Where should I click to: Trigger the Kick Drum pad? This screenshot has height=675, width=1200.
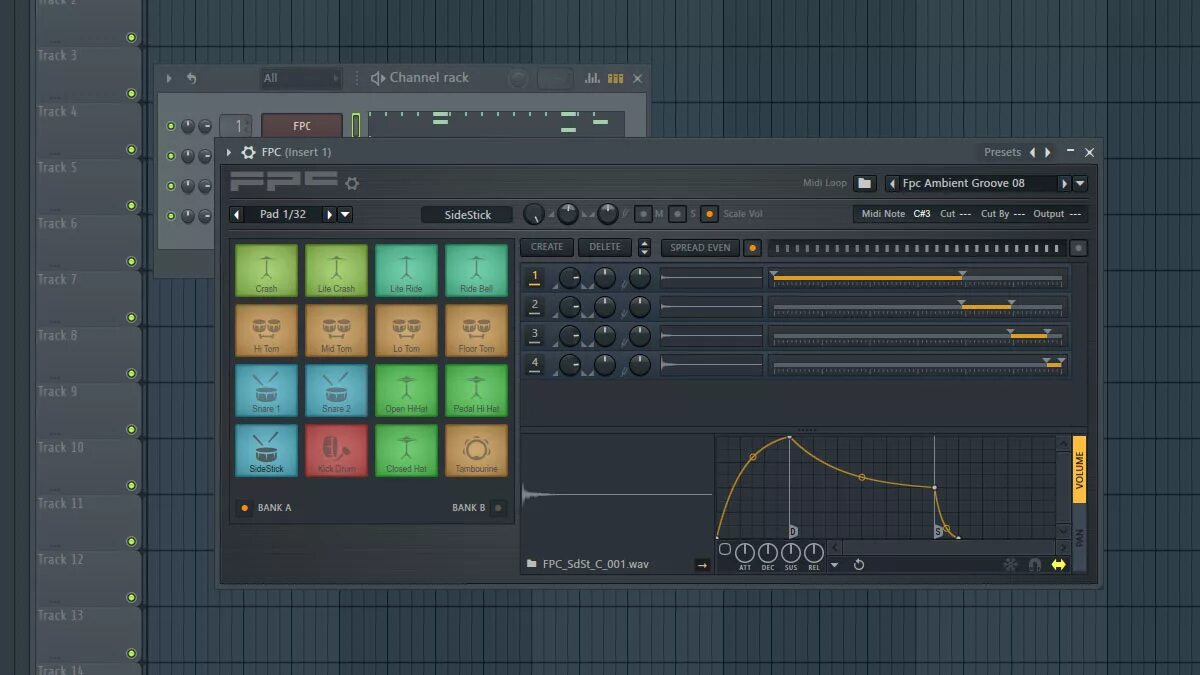(x=336, y=450)
